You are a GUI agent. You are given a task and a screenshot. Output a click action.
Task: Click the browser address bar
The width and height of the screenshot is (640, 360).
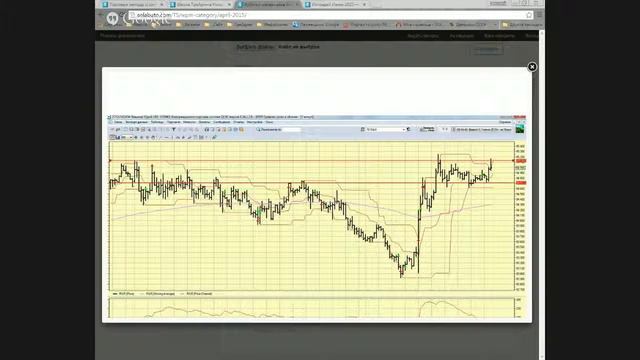pyautogui.click(x=331, y=15)
